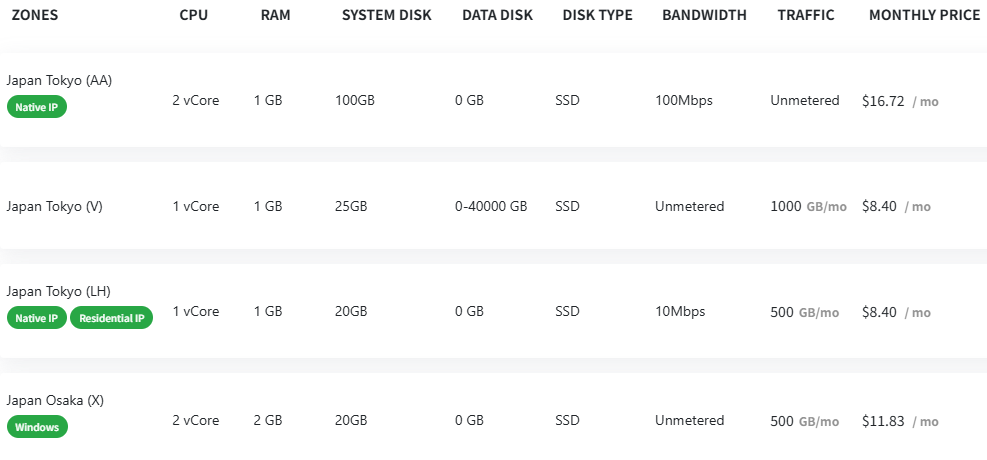Select the green Residential IP badge
Screen dimensions: 987x460
111,318
